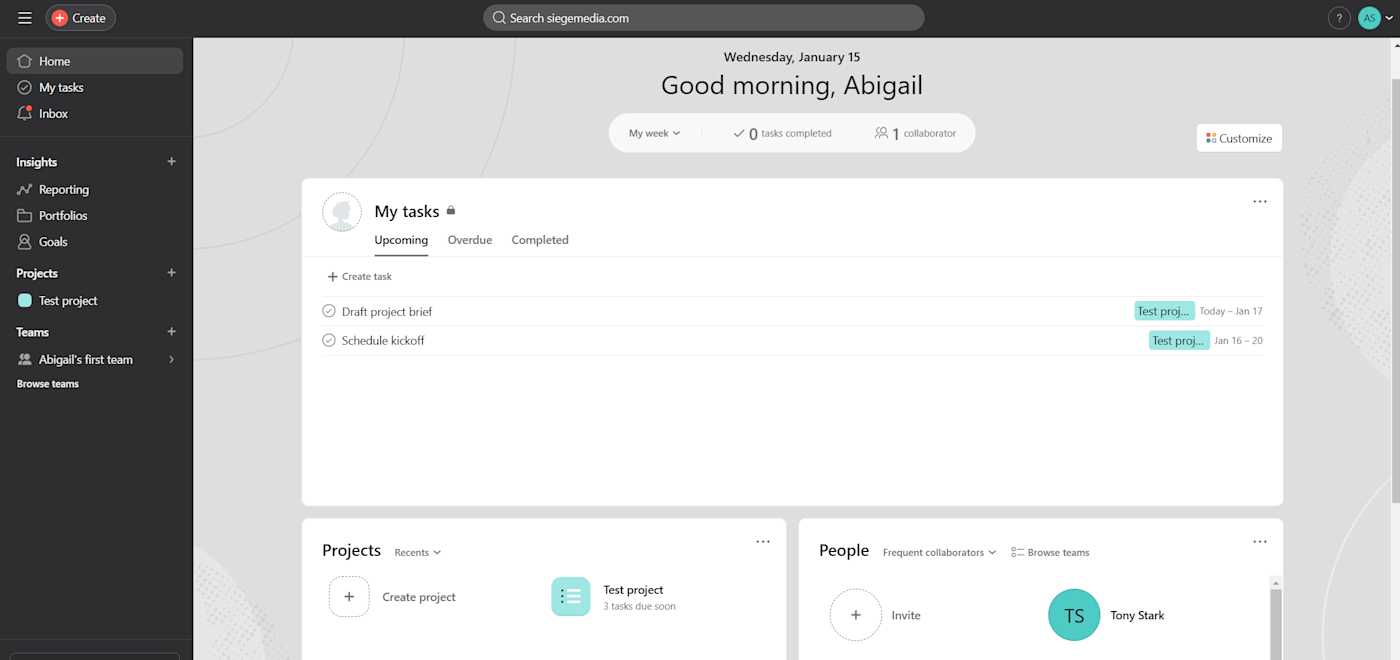Open Tony Stark TS avatar
Viewport: 1400px width, 660px height.
click(1074, 615)
